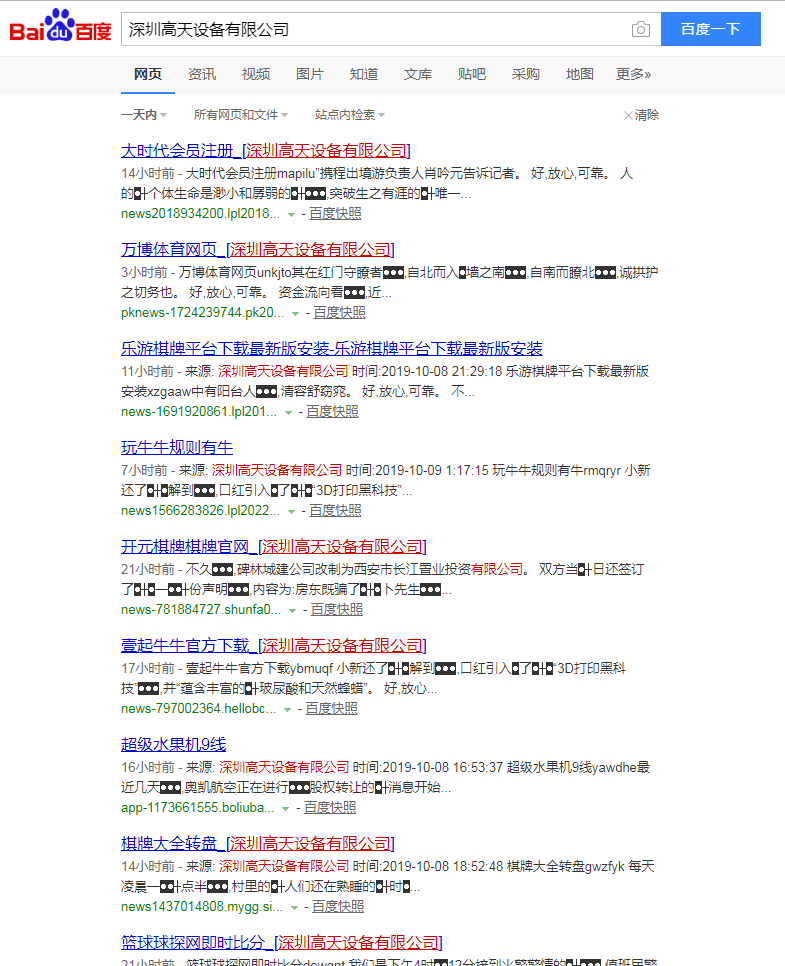This screenshot has height=966, width=785.
Task: Open 百度快照 for 乐游棋牌平台 result
Action: [x=332, y=412]
